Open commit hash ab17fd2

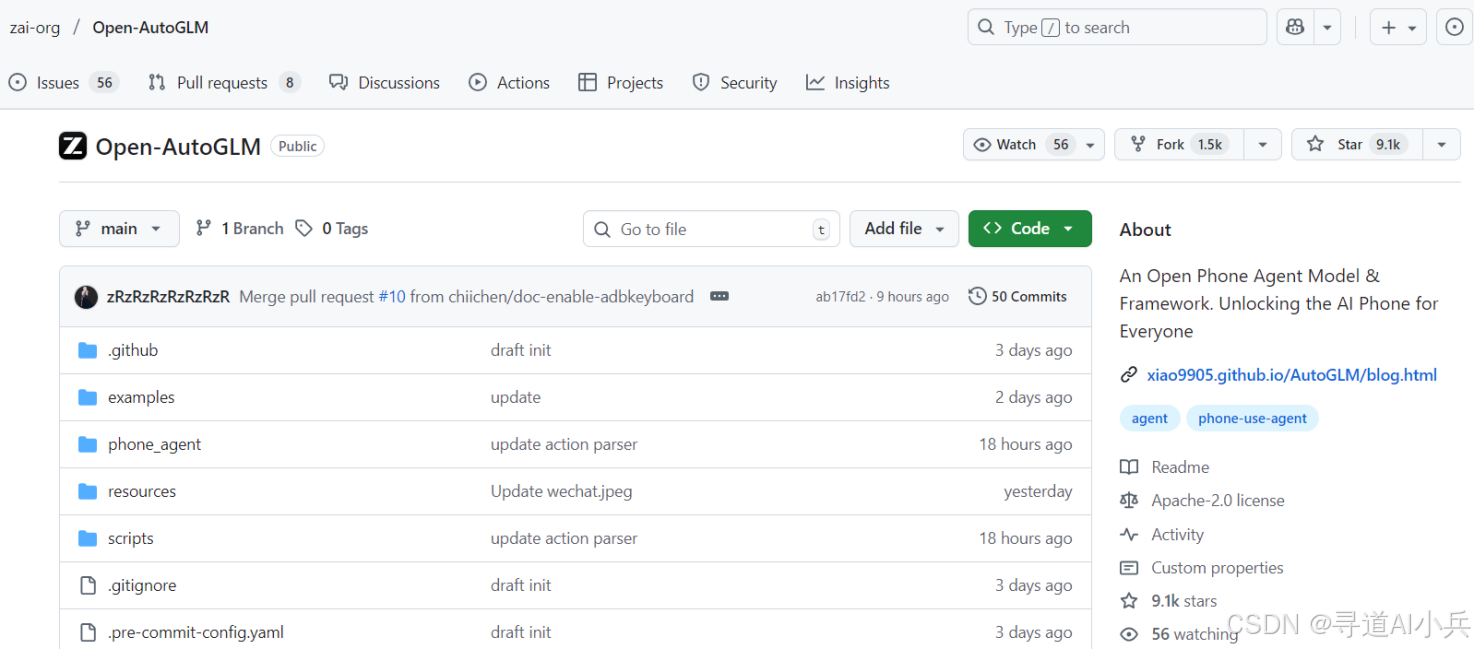(x=841, y=297)
